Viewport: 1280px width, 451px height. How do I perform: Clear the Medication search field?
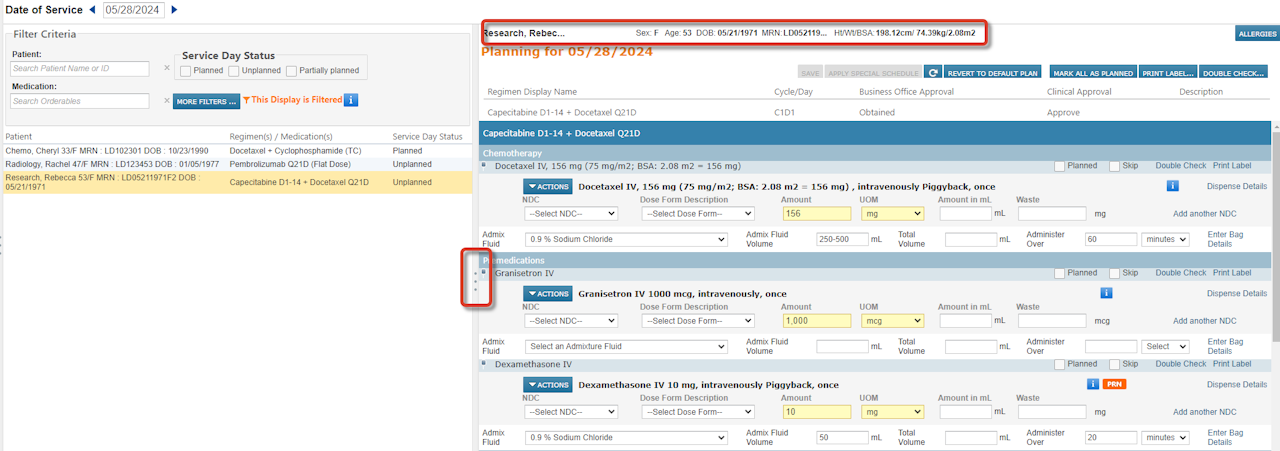[167, 101]
